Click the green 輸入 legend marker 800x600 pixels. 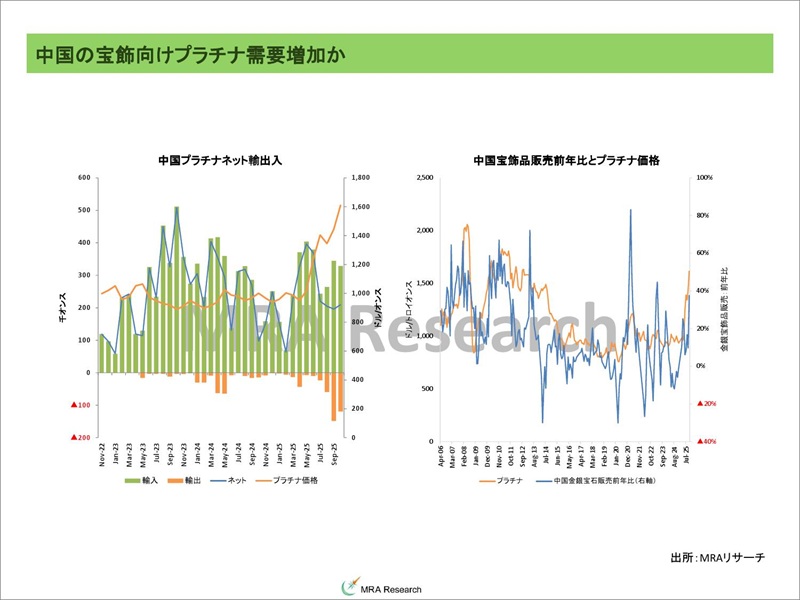pos(131,481)
